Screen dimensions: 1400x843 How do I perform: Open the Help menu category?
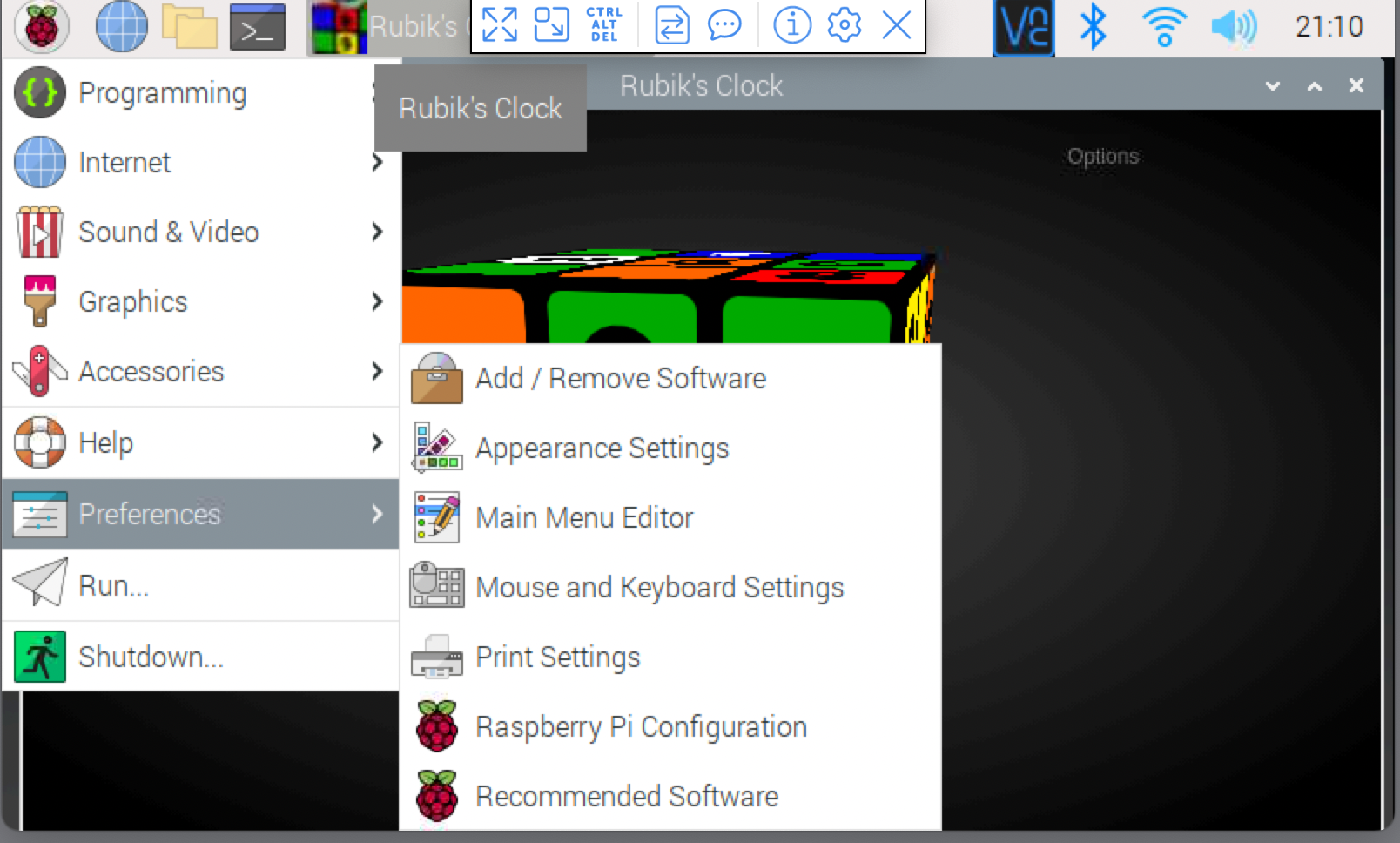click(200, 442)
